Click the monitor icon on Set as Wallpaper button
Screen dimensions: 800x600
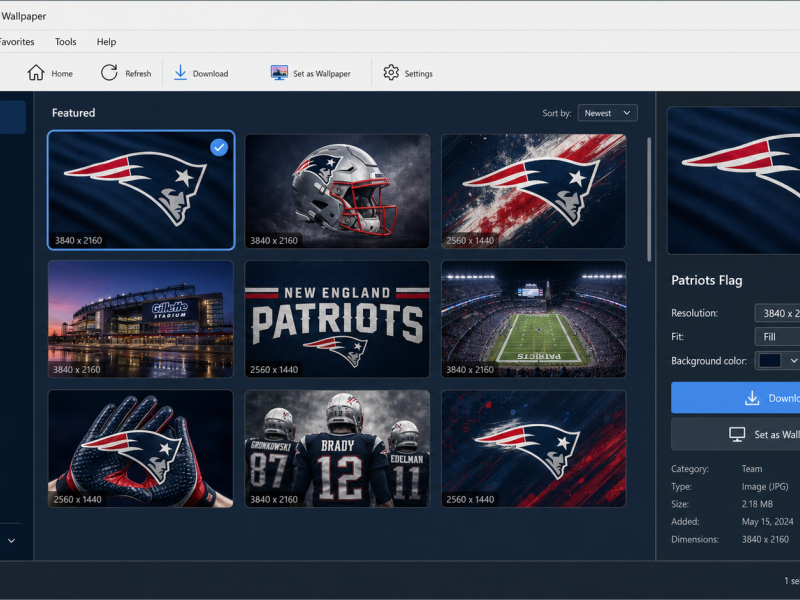tap(737, 434)
